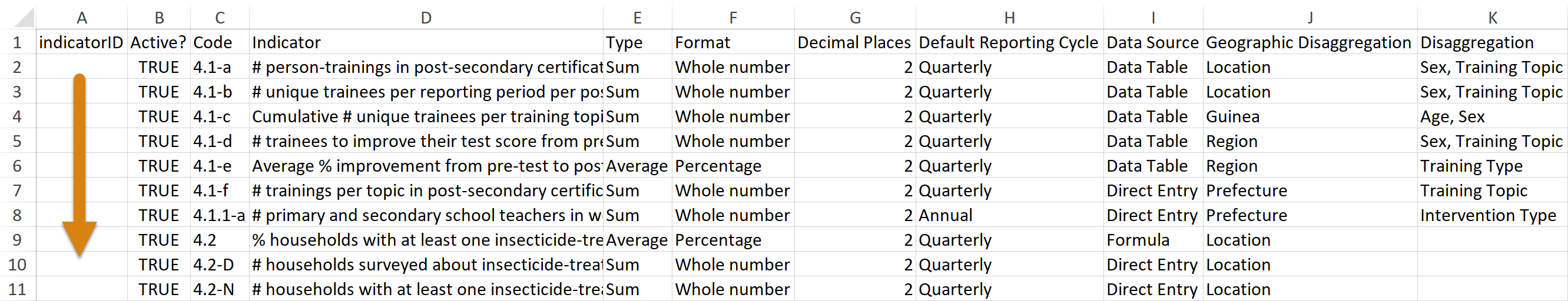Click the Guinea geographic disaggregation cell
1568x301 pixels.
pos(1310,117)
